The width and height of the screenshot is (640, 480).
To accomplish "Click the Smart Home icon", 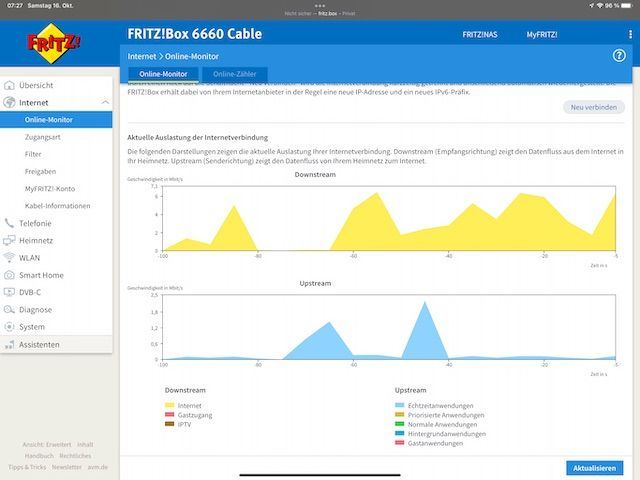I will 9,275.
